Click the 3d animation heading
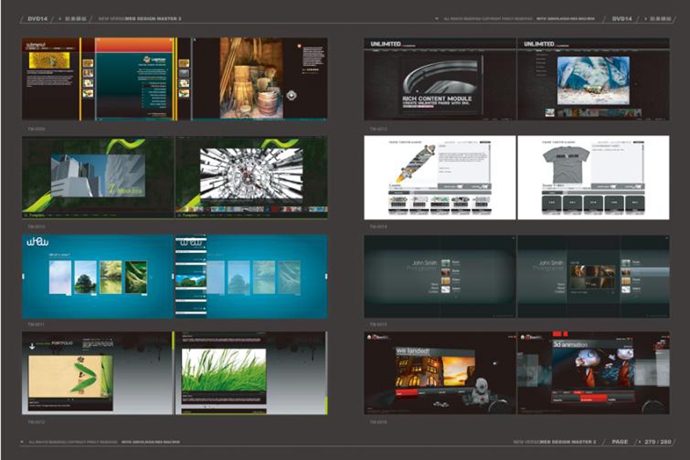The image size is (690, 460). point(570,345)
